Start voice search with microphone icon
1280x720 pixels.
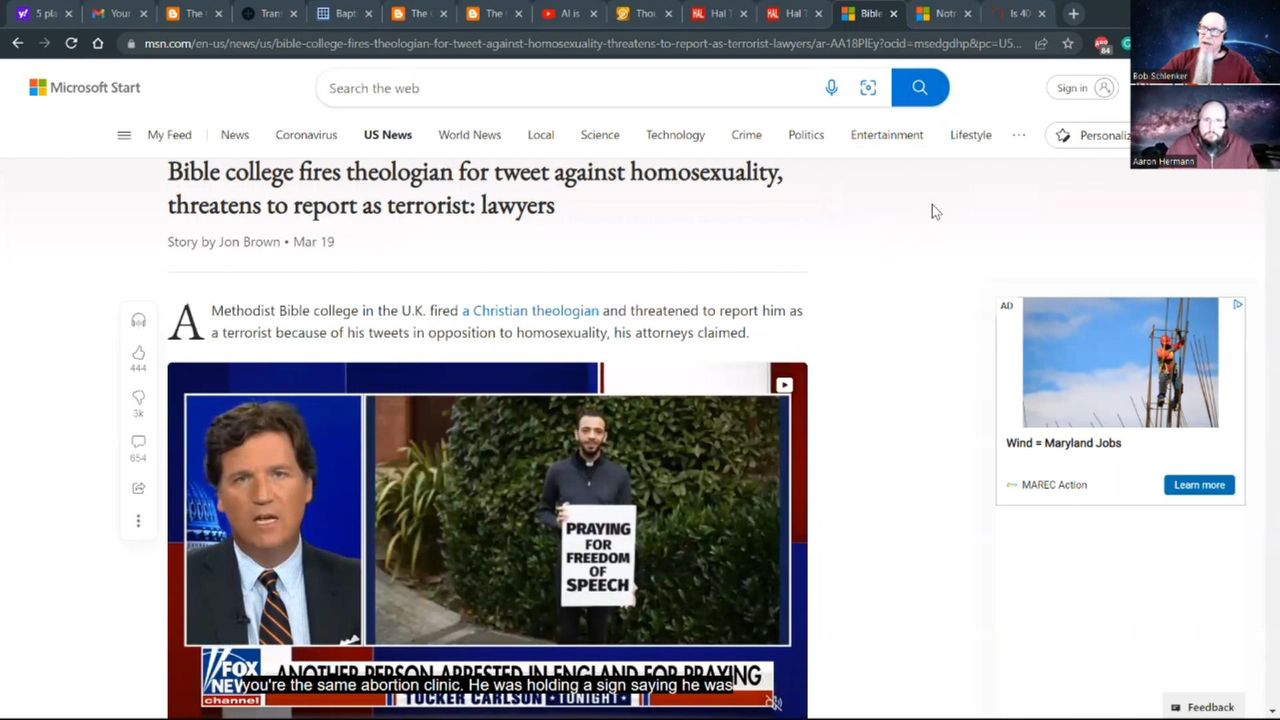pos(831,88)
